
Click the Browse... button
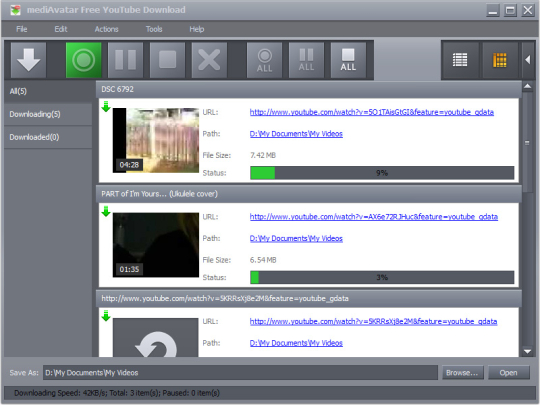(463, 373)
